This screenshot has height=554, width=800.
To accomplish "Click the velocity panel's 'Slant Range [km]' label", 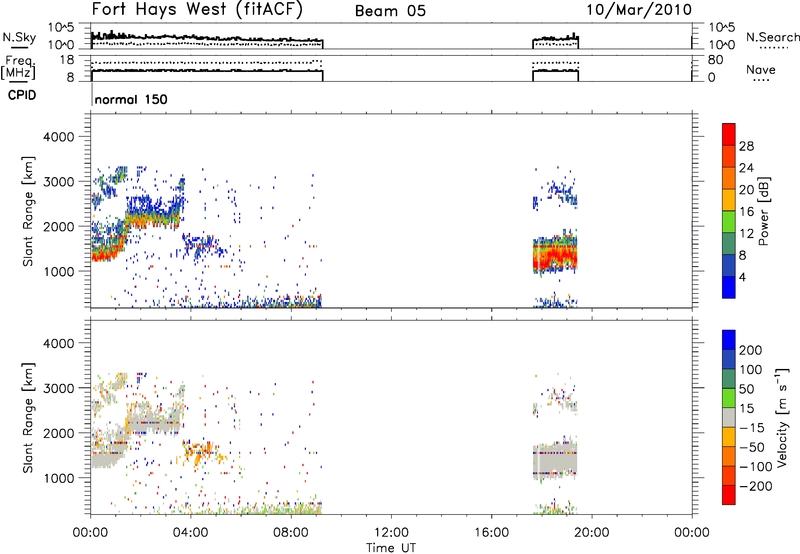I will tap(28, 418).
